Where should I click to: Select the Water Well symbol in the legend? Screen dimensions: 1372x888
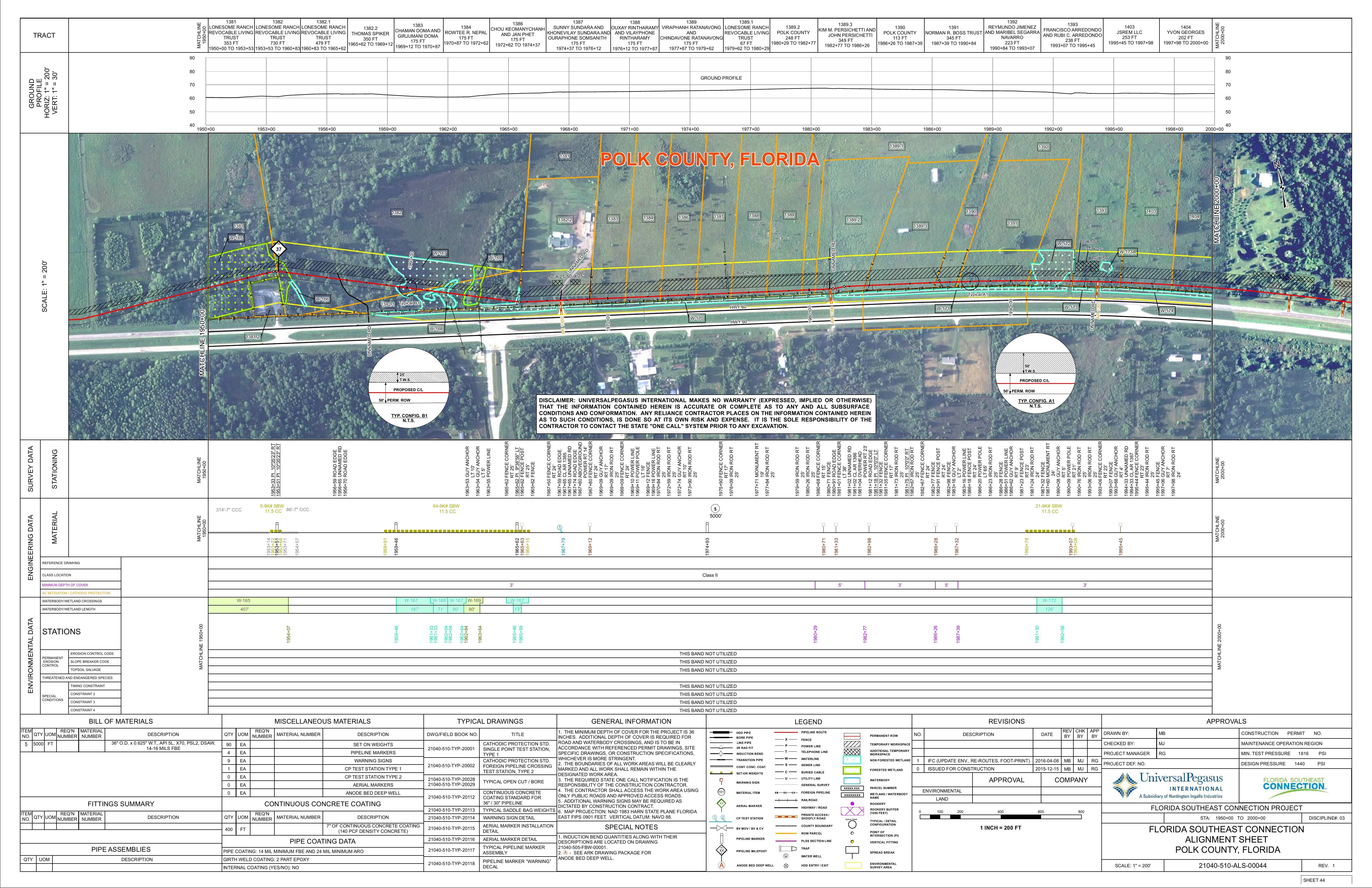click(x=786, y=856)
